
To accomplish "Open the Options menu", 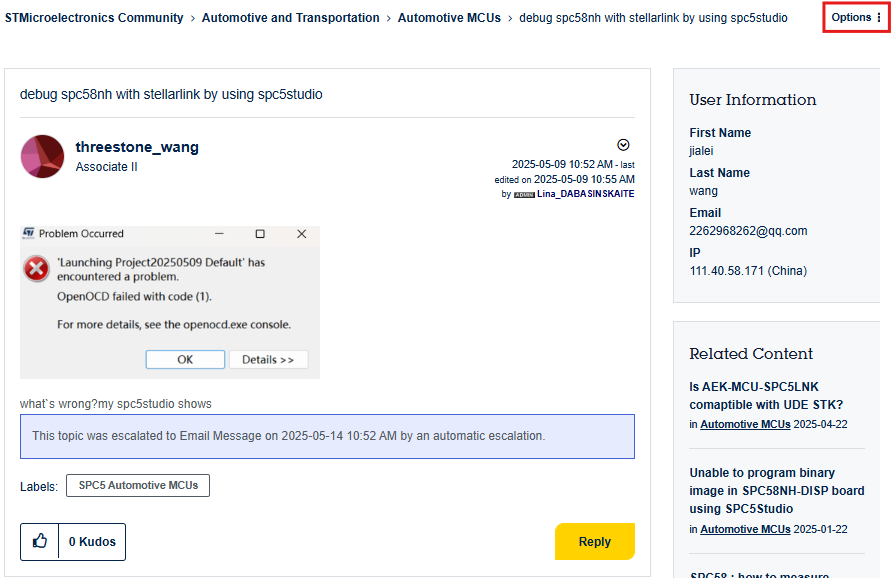I will [x=856, y=18].
